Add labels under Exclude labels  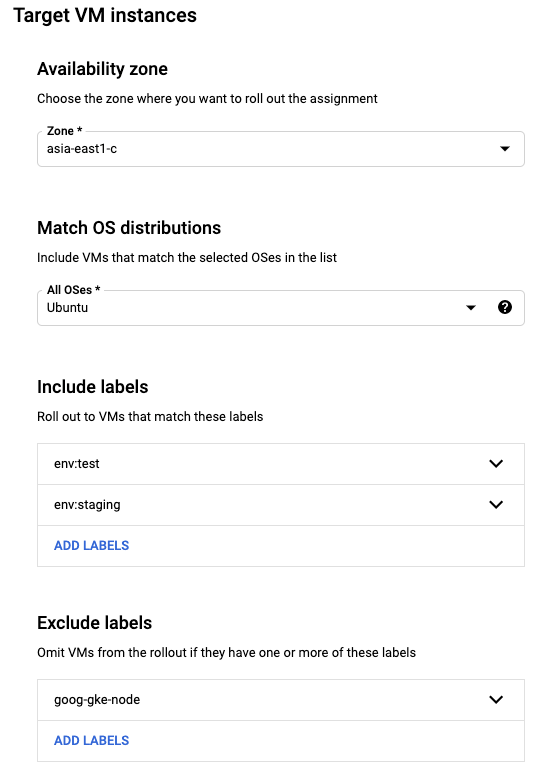point(91,740)
